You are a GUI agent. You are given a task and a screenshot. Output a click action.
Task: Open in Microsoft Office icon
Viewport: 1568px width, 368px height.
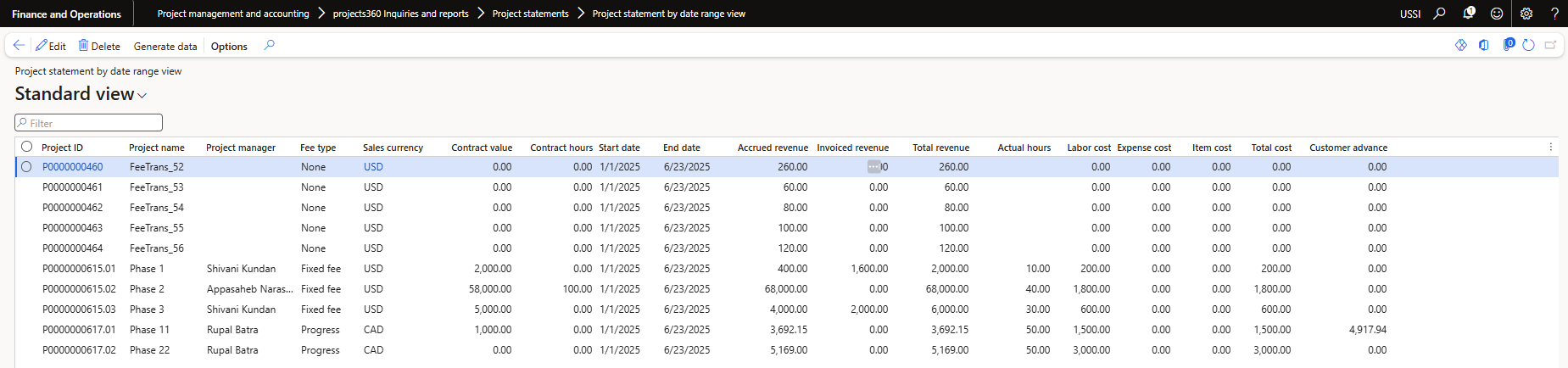tap(1483, 46)
